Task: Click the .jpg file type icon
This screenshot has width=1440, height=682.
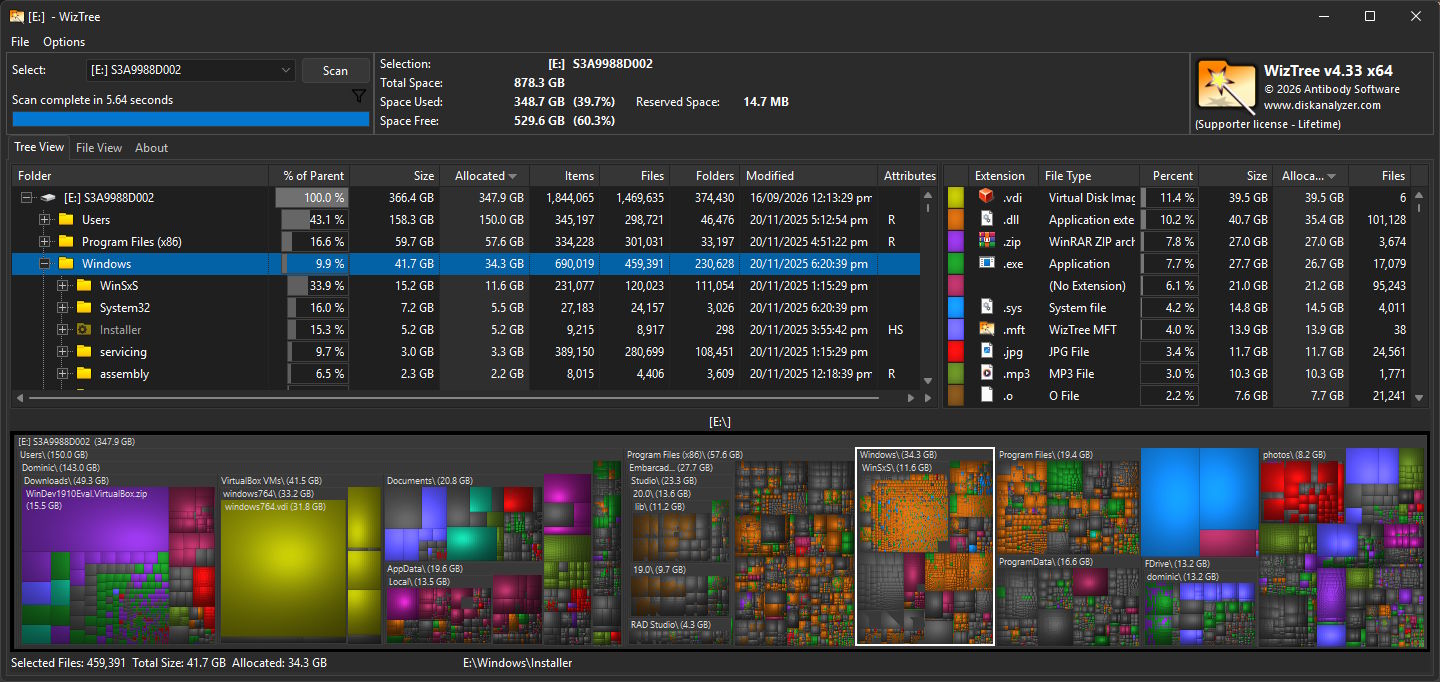Action: pyautogui.click(x=986, y=351)
